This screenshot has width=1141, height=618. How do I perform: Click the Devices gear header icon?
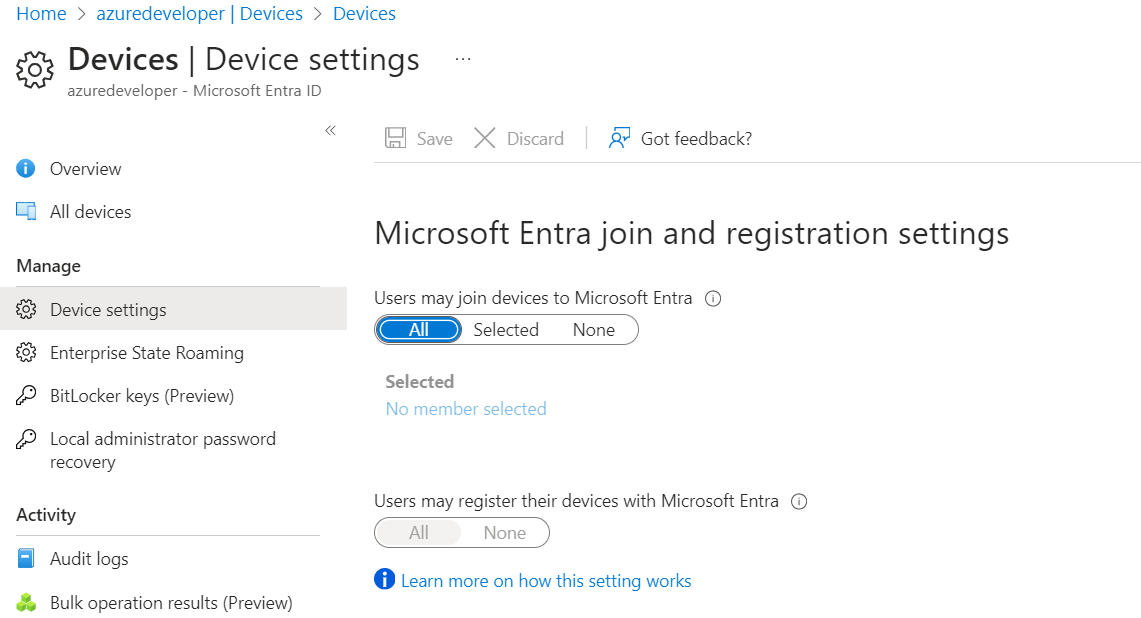click(34, 70)
